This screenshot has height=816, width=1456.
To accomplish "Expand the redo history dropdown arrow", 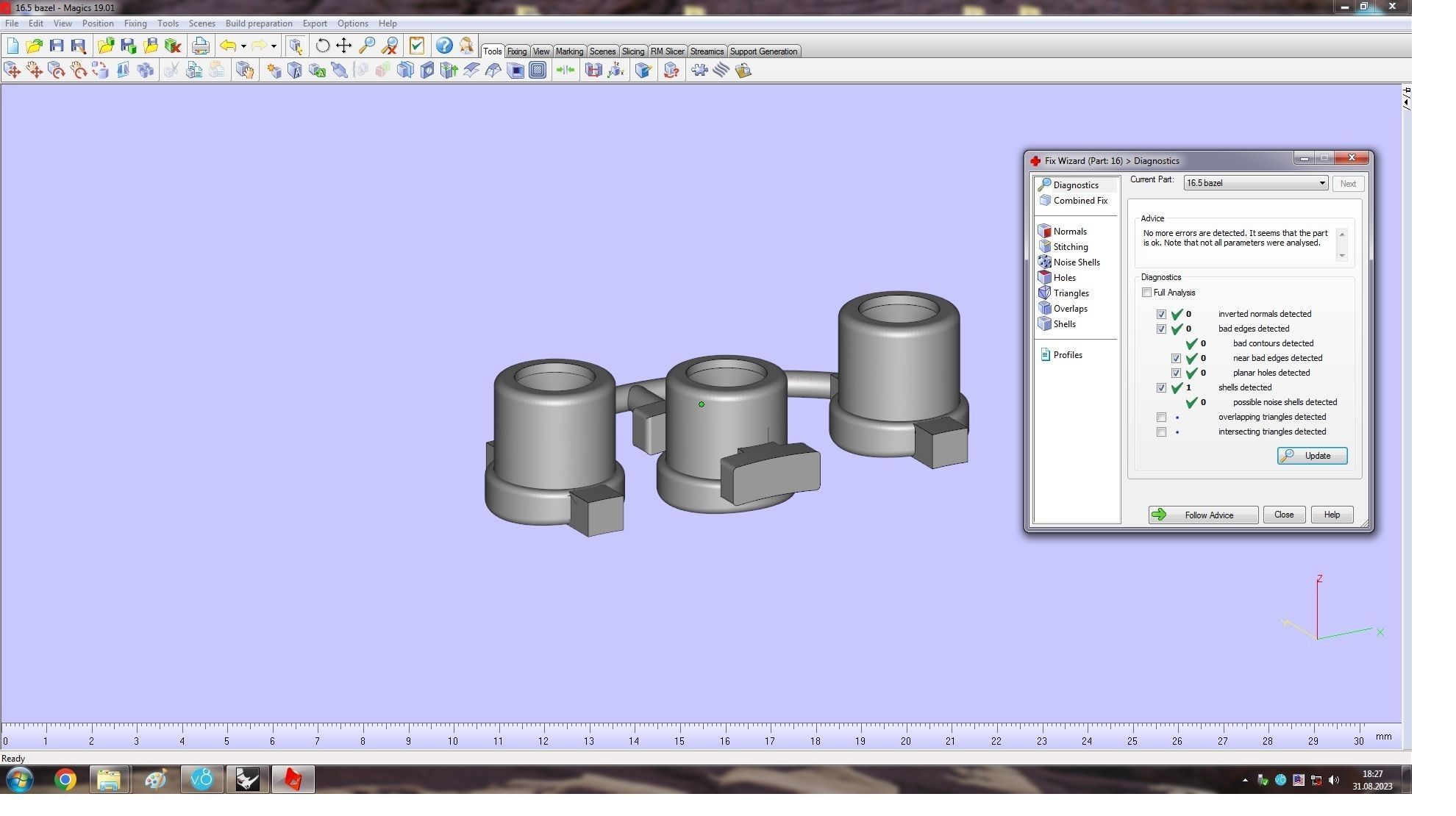I will click(274, 46).
